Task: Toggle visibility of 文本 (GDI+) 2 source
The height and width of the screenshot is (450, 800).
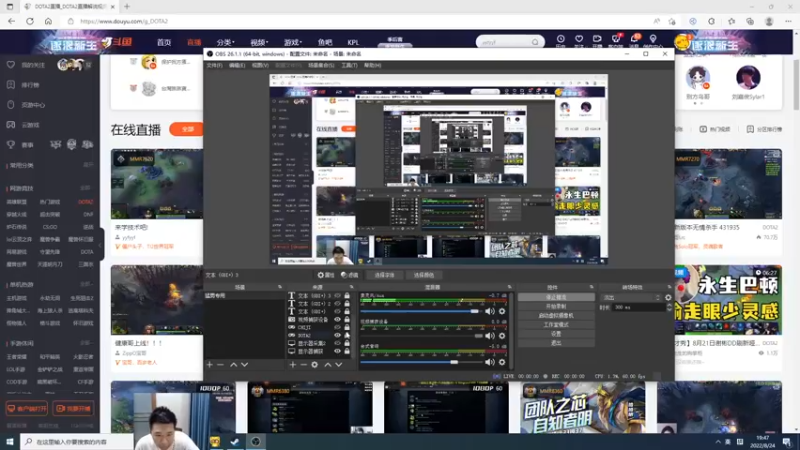Action: 337,304
